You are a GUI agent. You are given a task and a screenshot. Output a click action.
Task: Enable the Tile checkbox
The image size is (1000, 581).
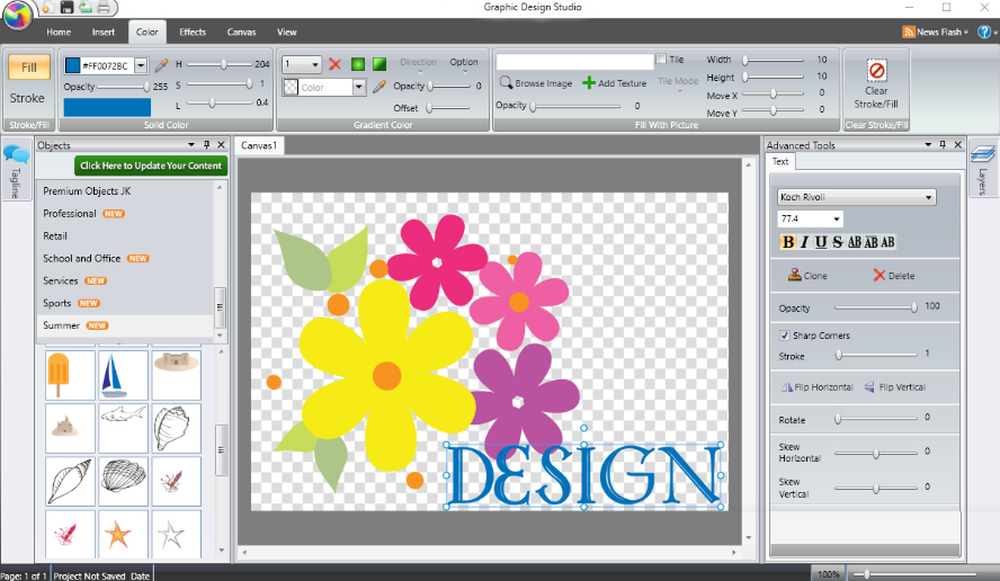click(x=661, y=59)
